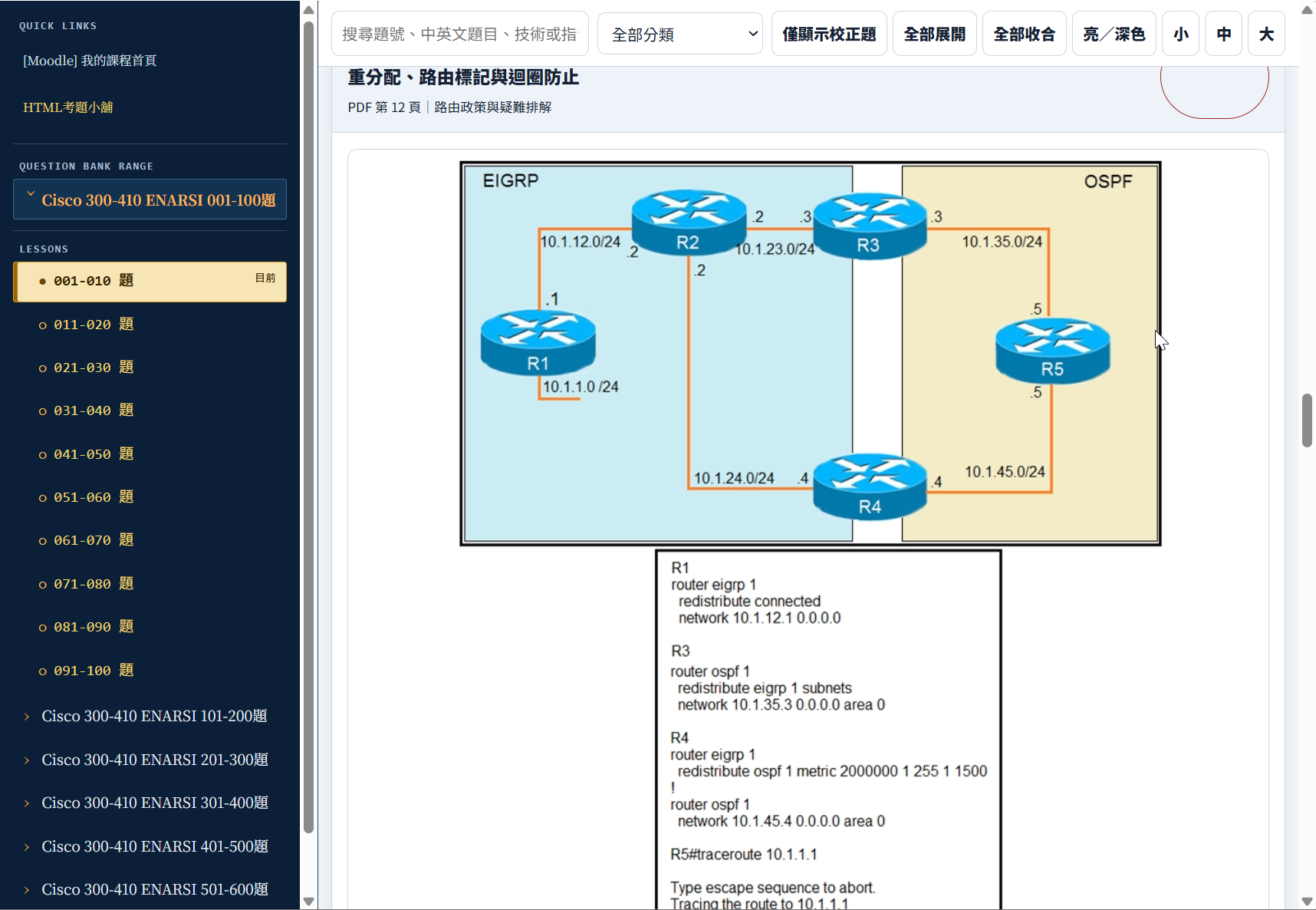Click the sidebar scrollbar down arrow

[x=309, y=901]
